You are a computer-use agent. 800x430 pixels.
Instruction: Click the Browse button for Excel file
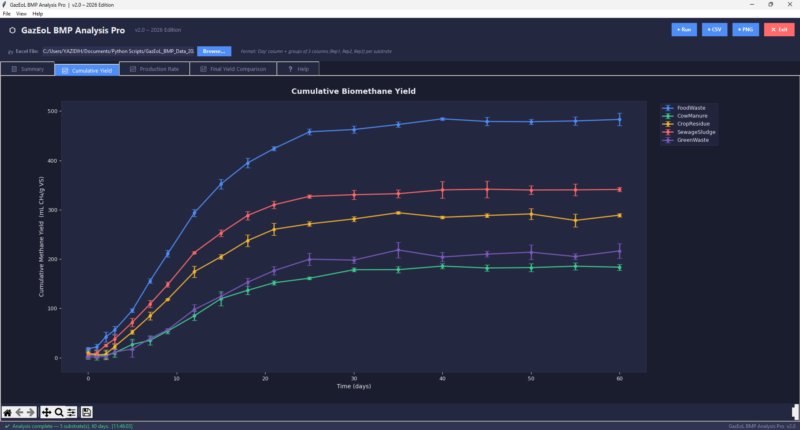click(x=213, y=50)
